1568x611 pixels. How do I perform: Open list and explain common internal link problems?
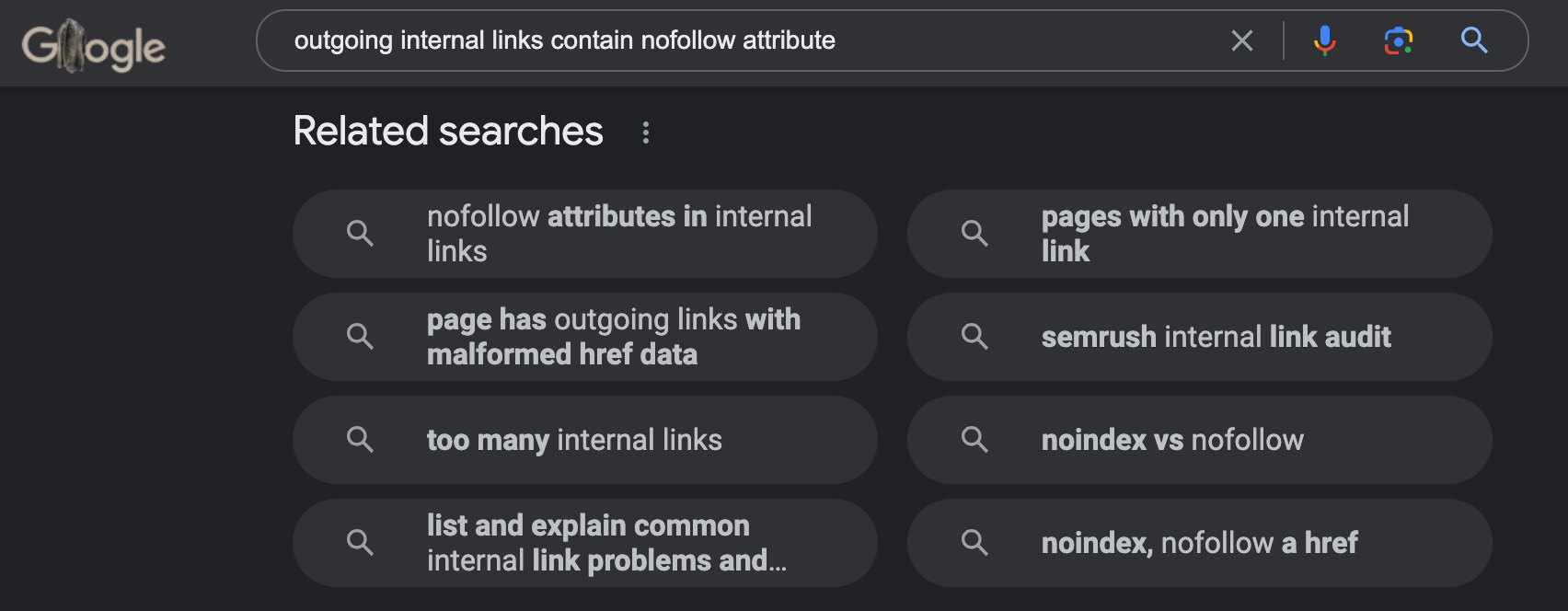coord(585,543)
